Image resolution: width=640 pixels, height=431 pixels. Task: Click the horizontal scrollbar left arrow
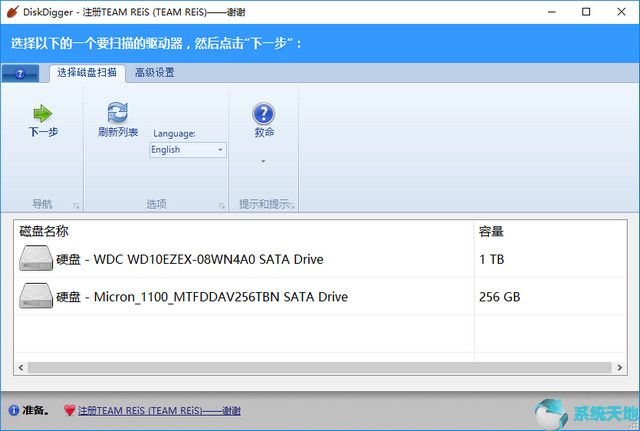point(21,368)
